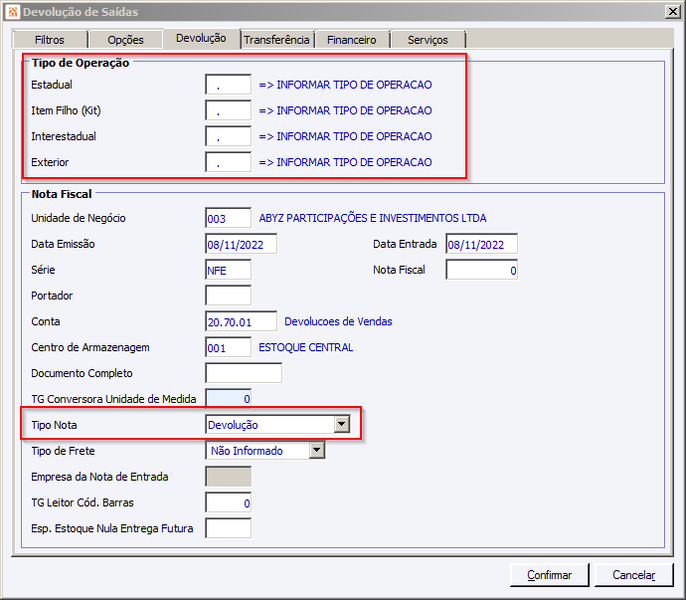Click Esp. Estoque Nula Entrega Futura field

[x=228, y=528]
